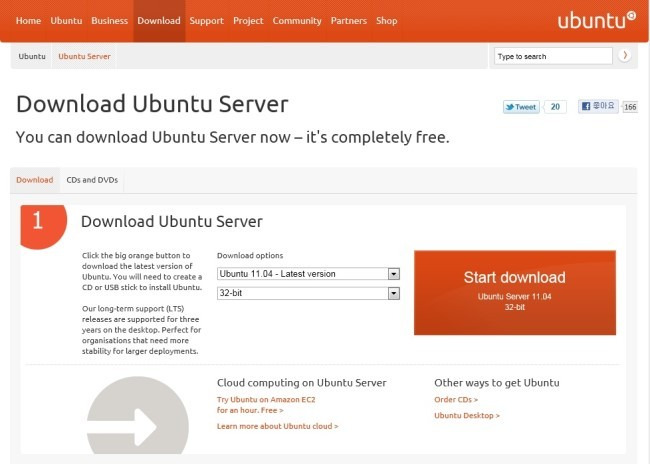This screenshot has width=650, height=464.
Task: Click the Ubuntu breadcrumb link
Action: point(32,56)
